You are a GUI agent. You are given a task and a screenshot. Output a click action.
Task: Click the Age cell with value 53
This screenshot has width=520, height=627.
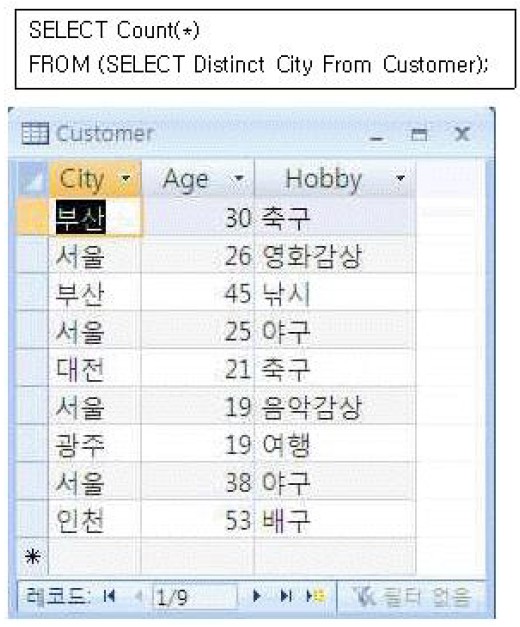[x=198, y=519]
